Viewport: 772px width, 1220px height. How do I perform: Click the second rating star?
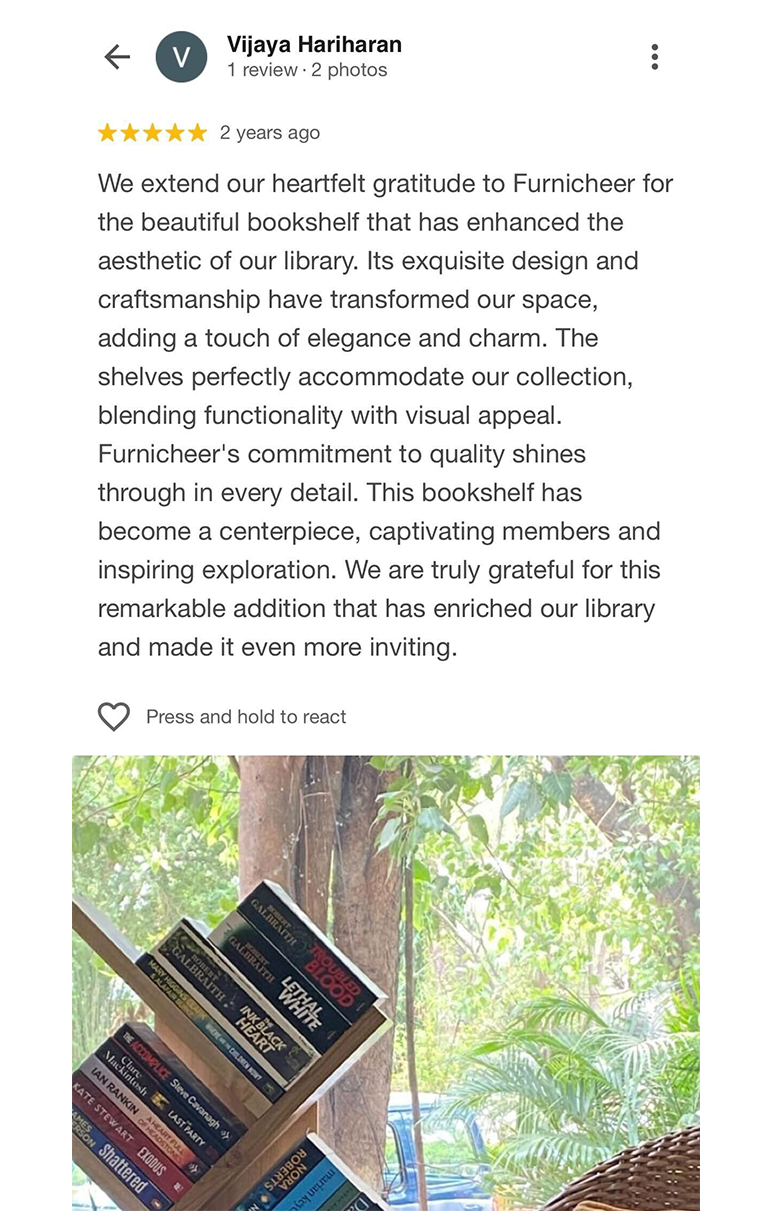tap(130, 133)
